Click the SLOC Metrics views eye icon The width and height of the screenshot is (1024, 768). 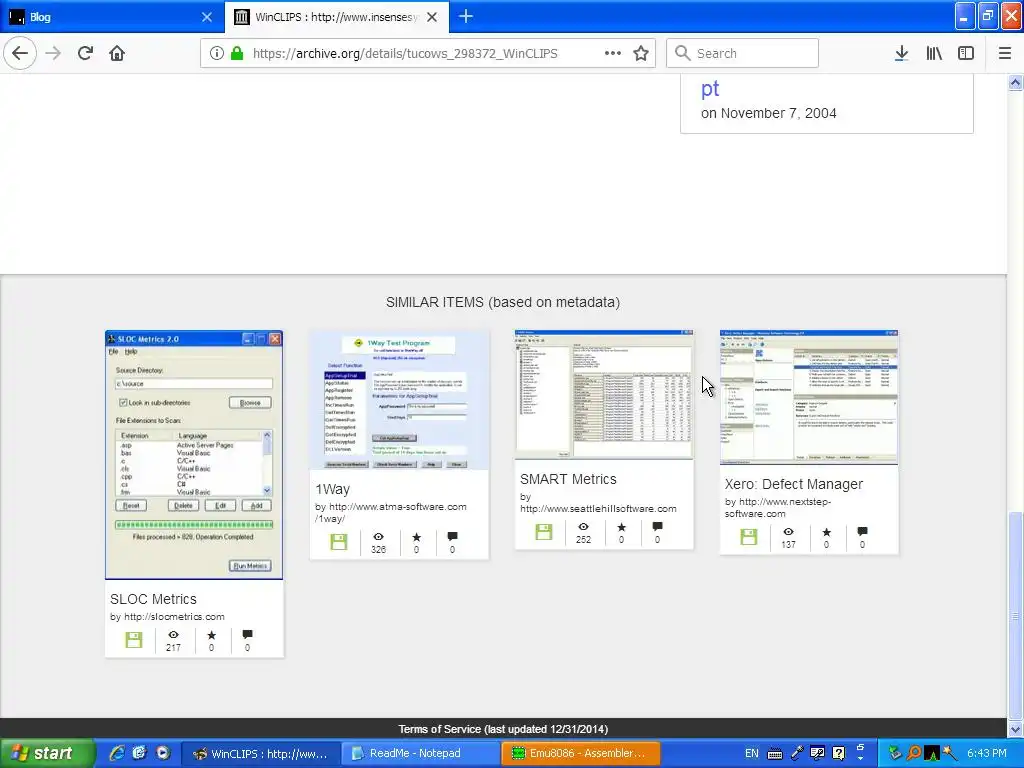coord(173,635)
